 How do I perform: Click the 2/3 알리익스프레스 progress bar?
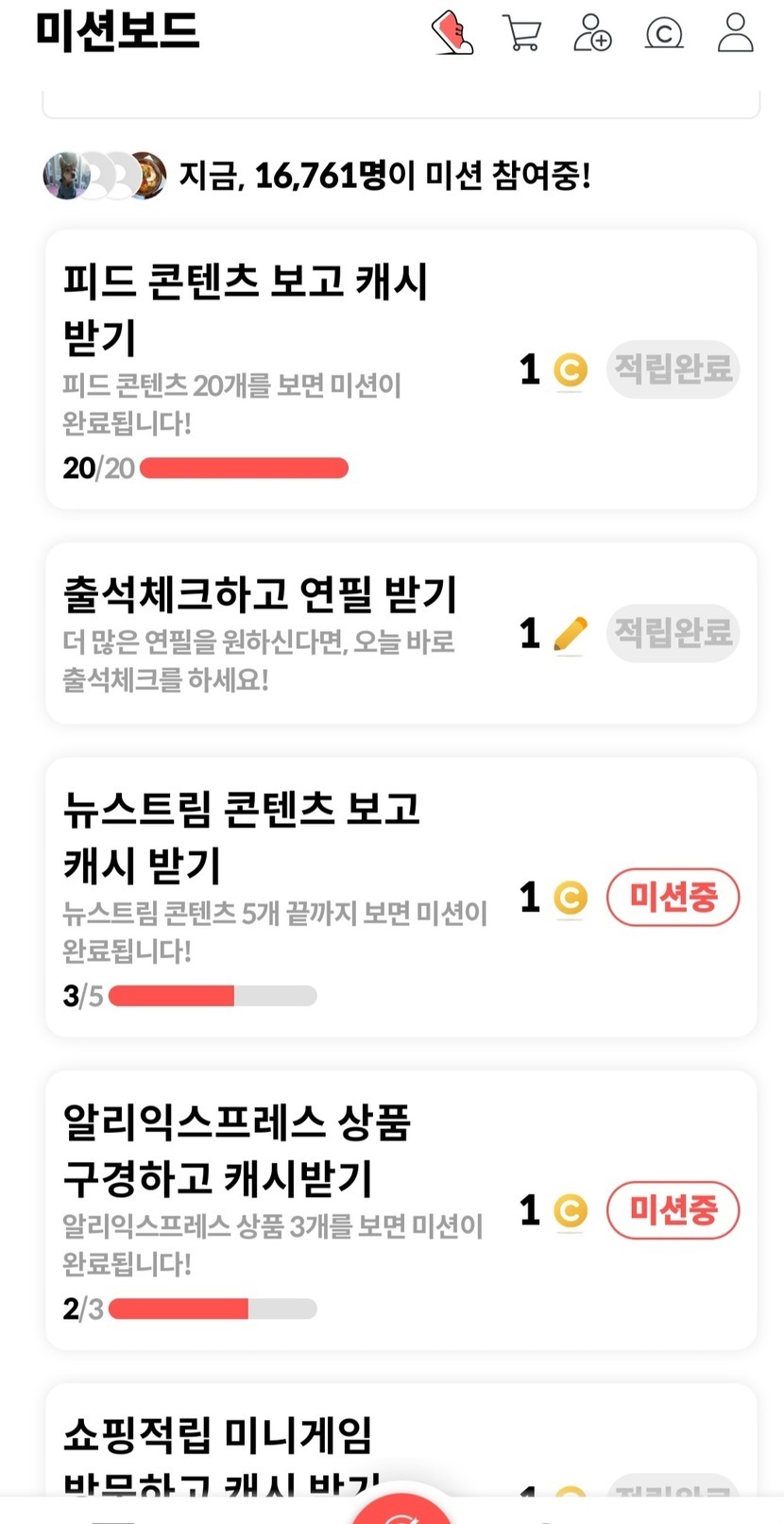coord(213,1309)
